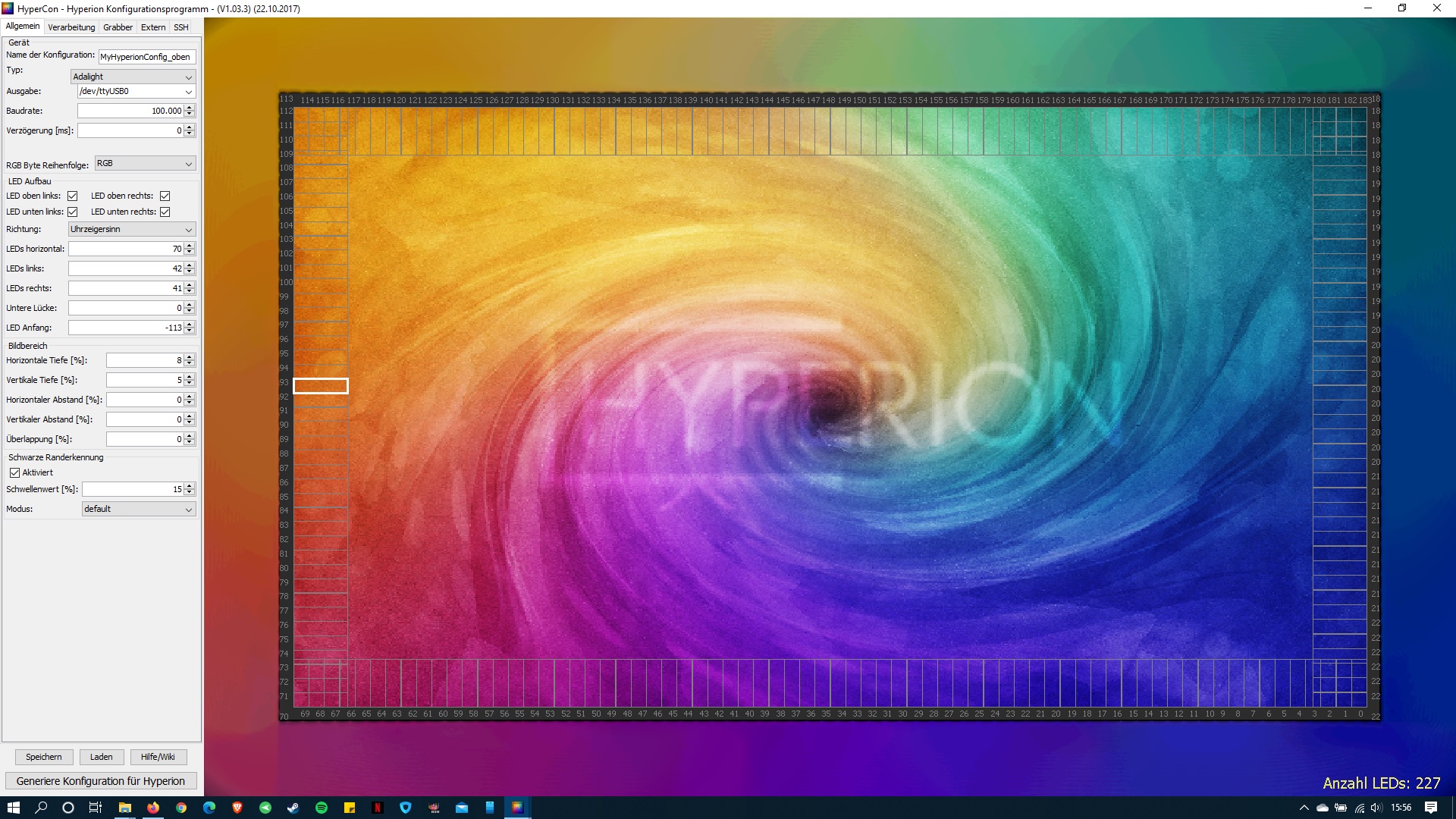The width and height of the screenshot is (1456, 819).
Task: Click the Überlappung [%] input field
Action: click(145, 439)
